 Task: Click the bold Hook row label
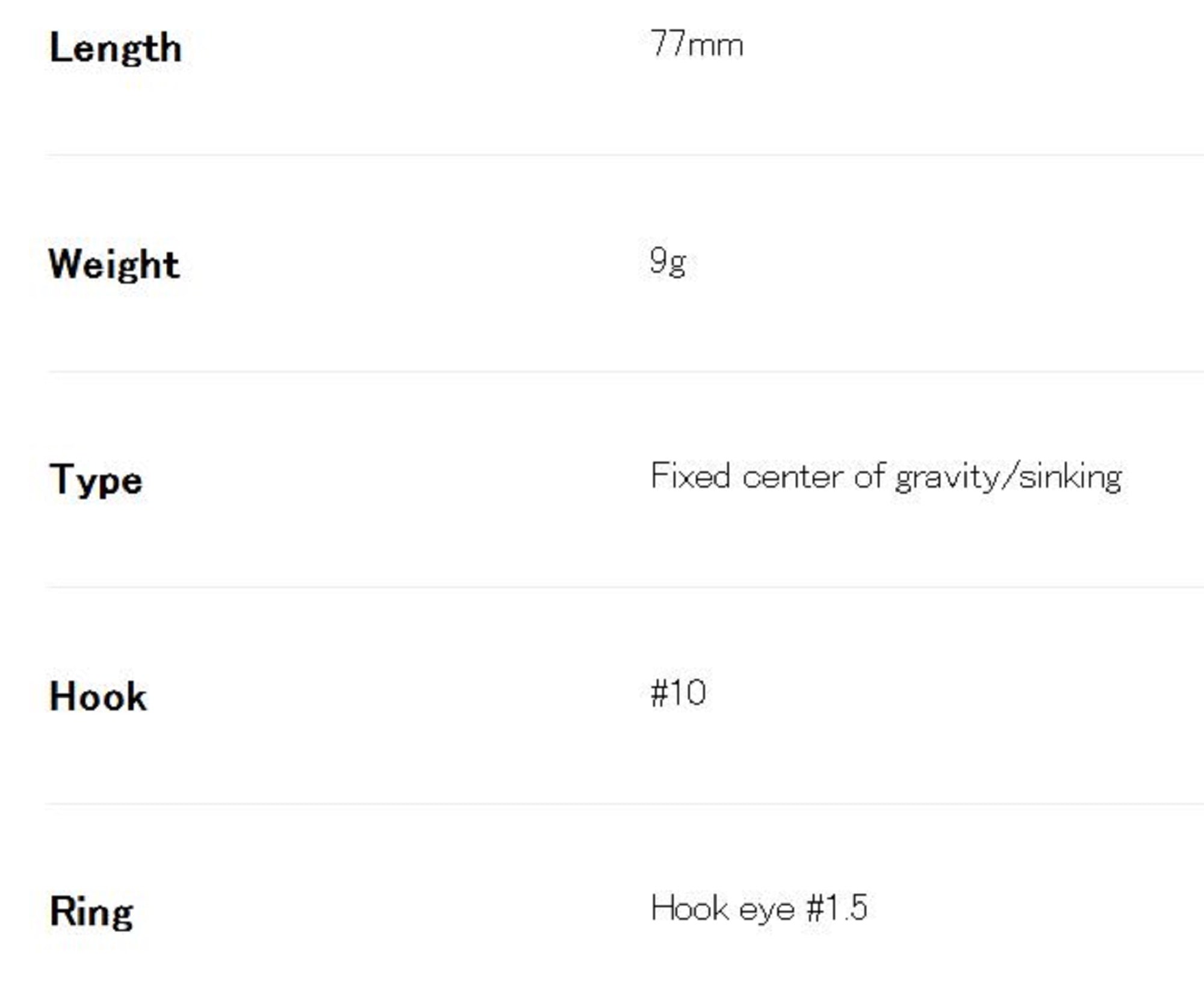[98, 696]
